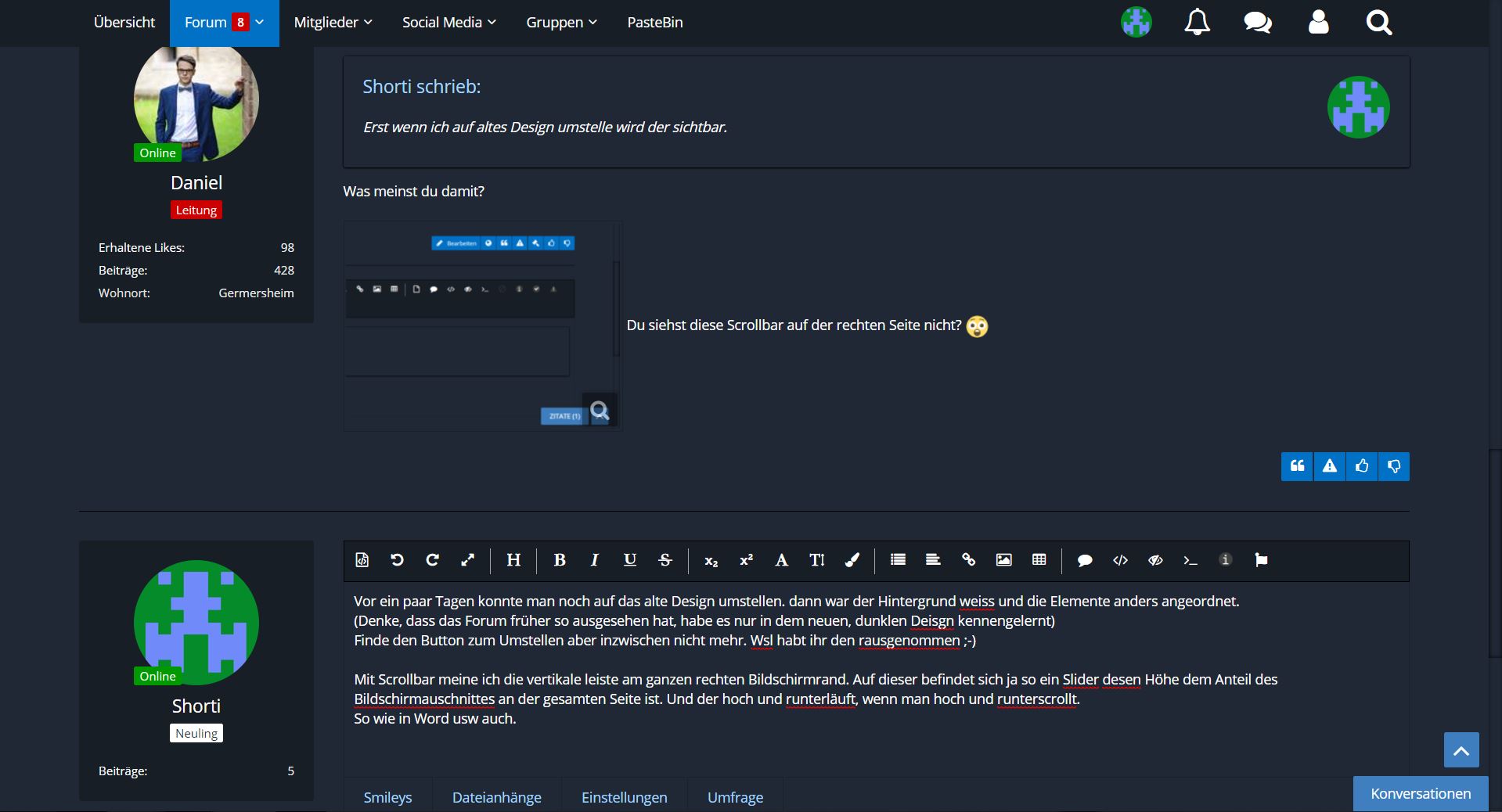Open the Dateianhänge tab
This screenshot has width=1502, height=812.
496,797
